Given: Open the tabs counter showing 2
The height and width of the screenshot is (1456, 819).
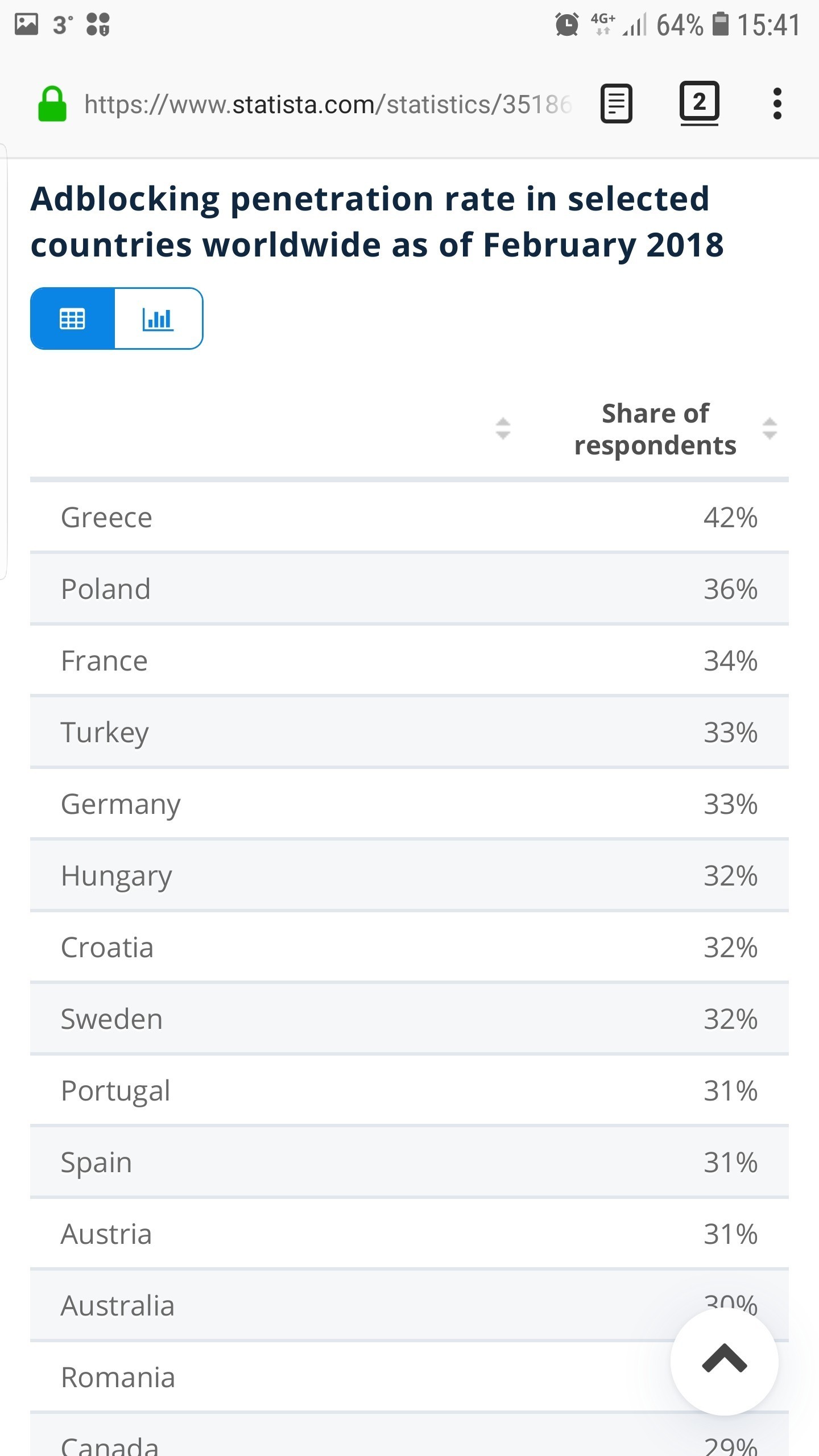Looking at the screenshot, I should coord(699,103).
